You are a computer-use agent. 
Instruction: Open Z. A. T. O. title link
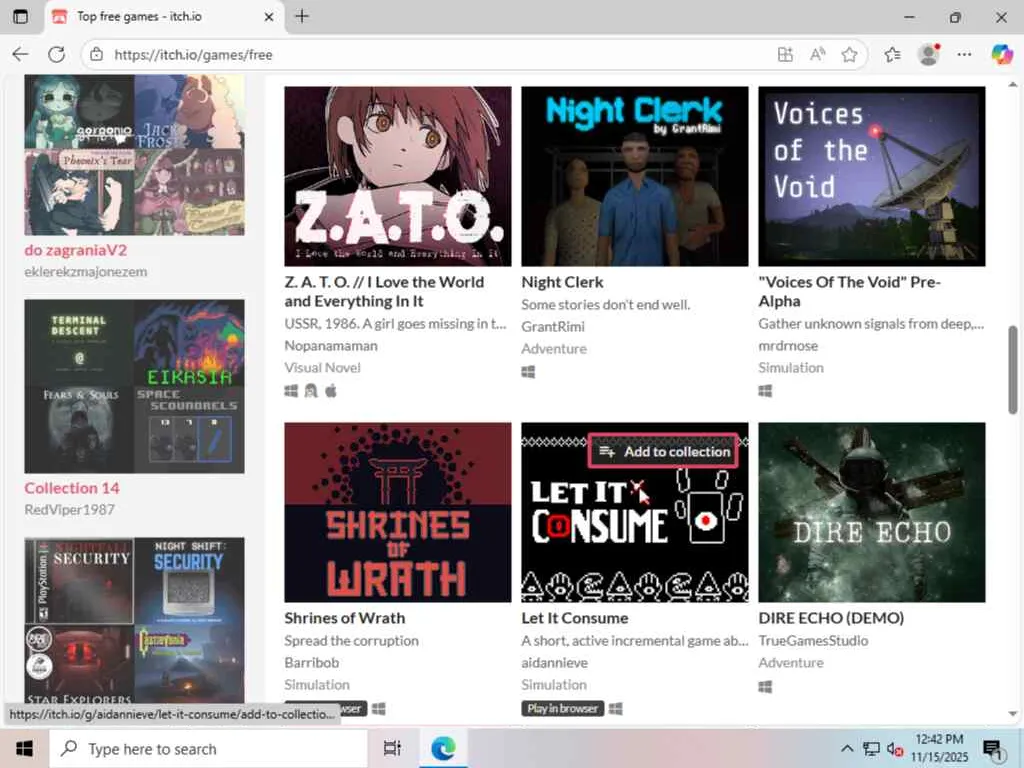coord(385,291)
